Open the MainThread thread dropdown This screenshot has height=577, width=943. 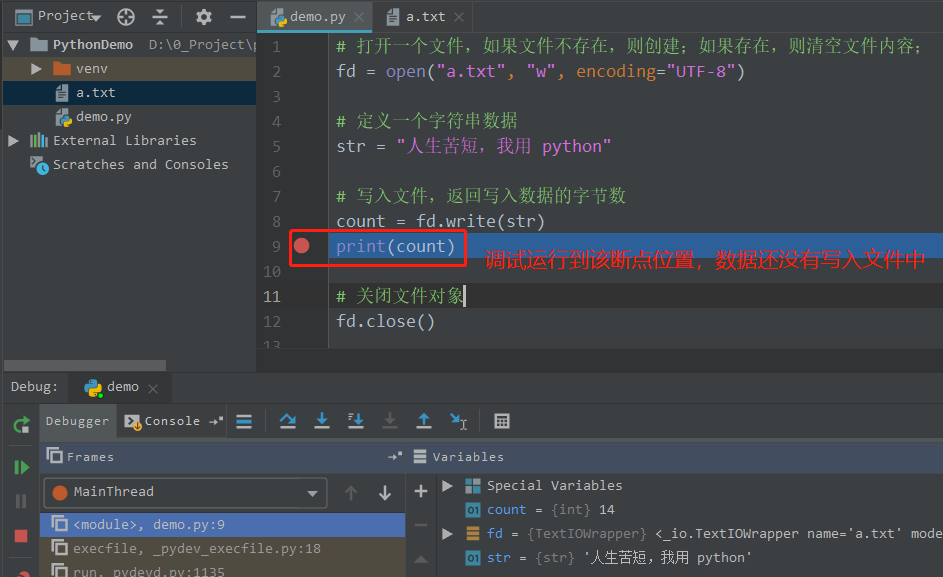click(312, 492)
